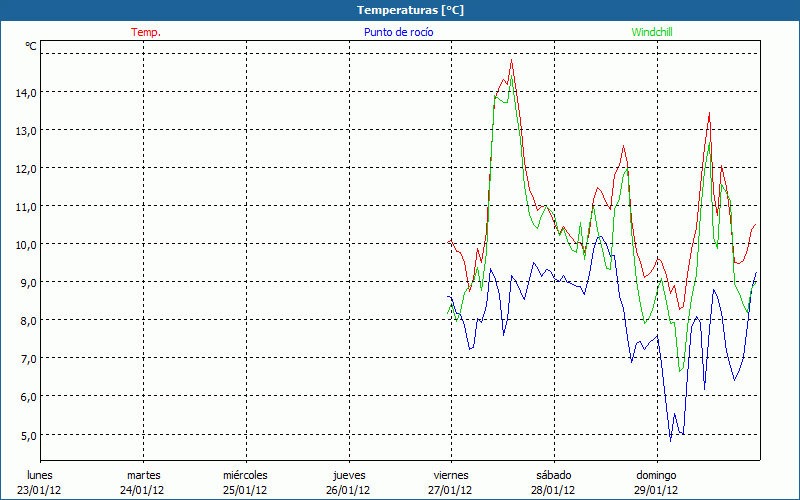Select the sábado 28/01/12 date label
Screen dimensions: 800x500
coord(553,482)
